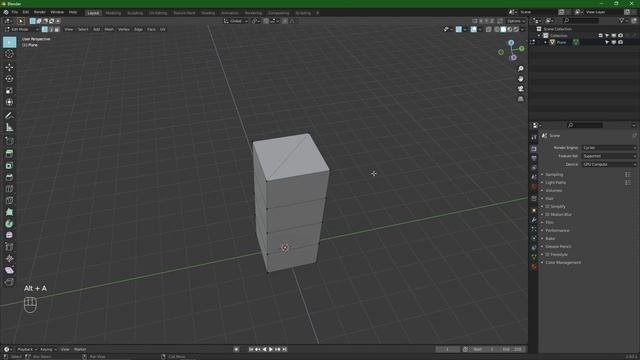Screen dimensions: 640x360
Task: Enable face select mode
Action: (57, 29)
